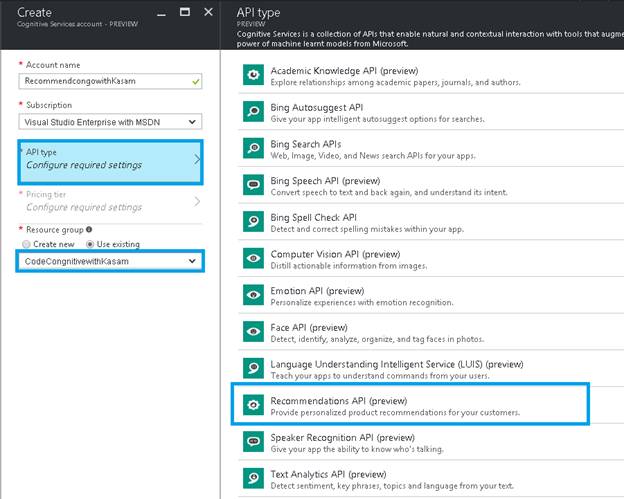Click the Speaker Recognition API icon
Image resolution: width=624 pixels, height=499 pixels.
(x=254, y=441)
